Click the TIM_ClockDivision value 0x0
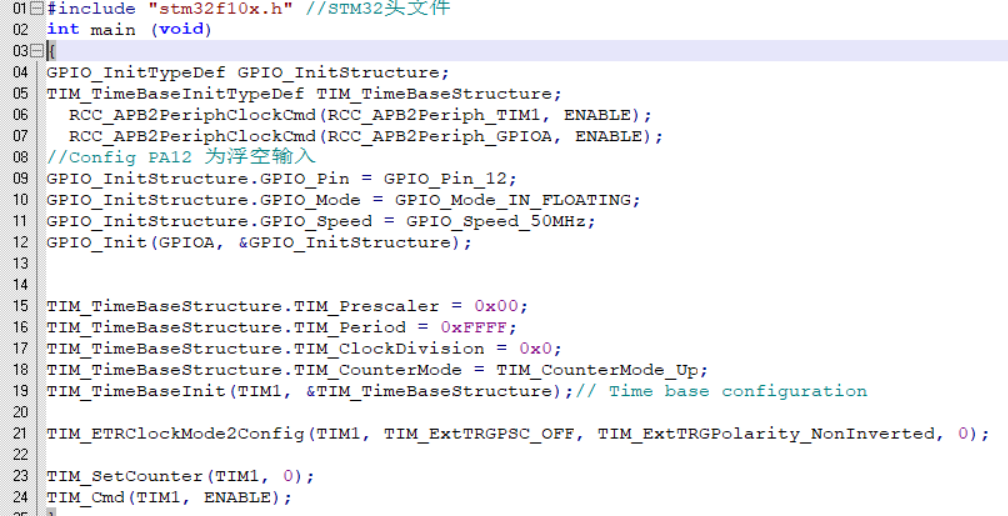Viewport: 1008px width, 516px height. 535,348
